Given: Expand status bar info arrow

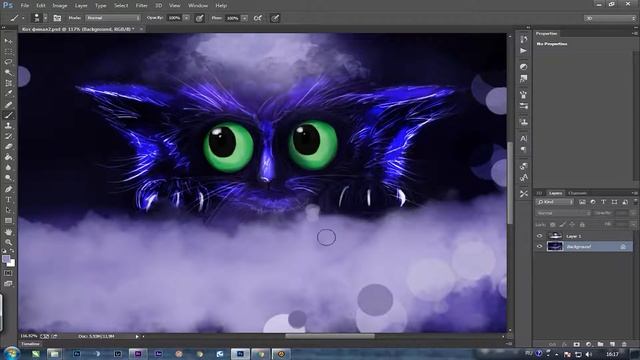Looking at the screenshot, I should click(137, 336).
